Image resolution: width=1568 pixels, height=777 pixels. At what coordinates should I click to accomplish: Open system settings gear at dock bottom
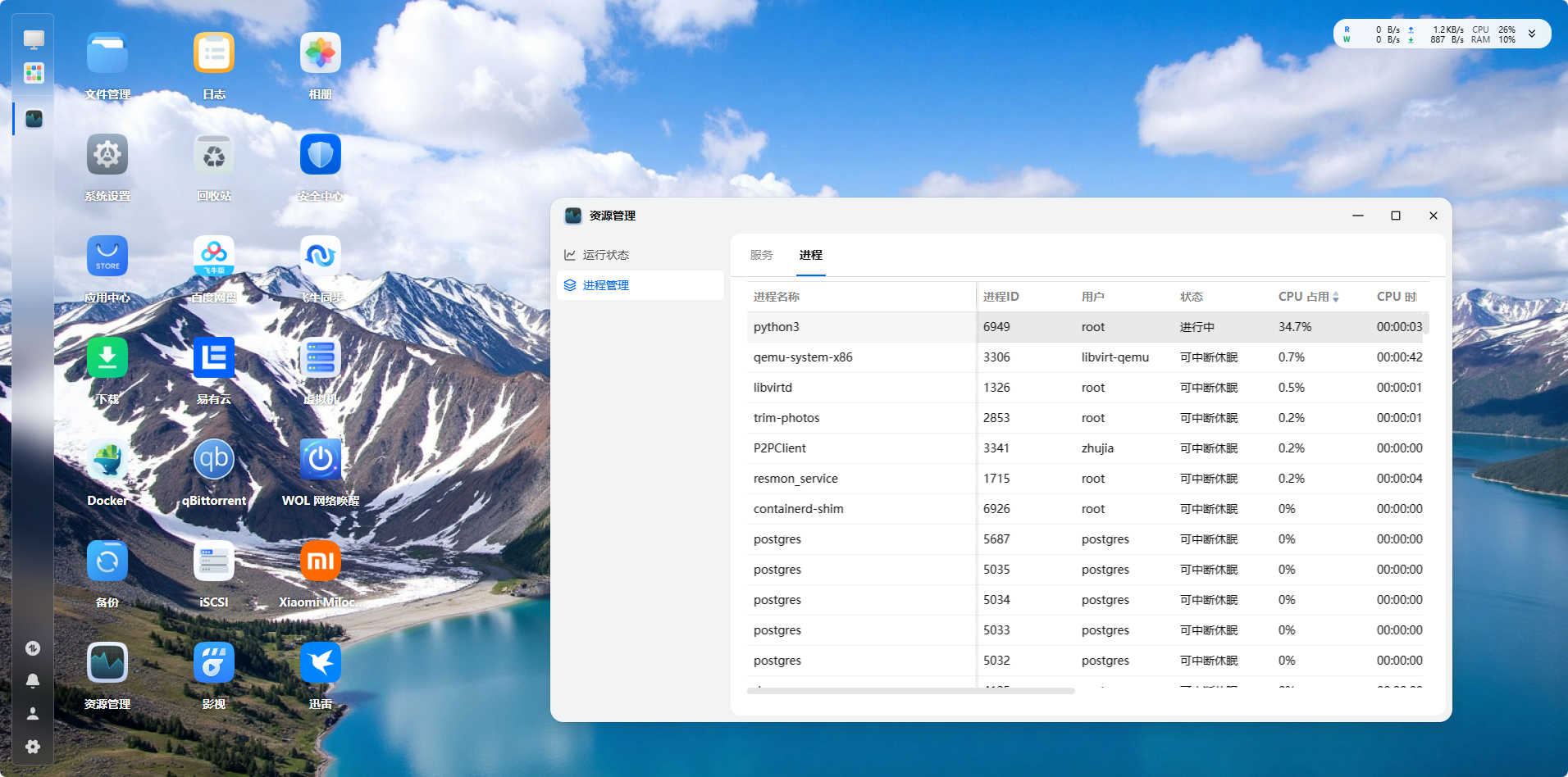pyautogui.click(x=33, y=747)
